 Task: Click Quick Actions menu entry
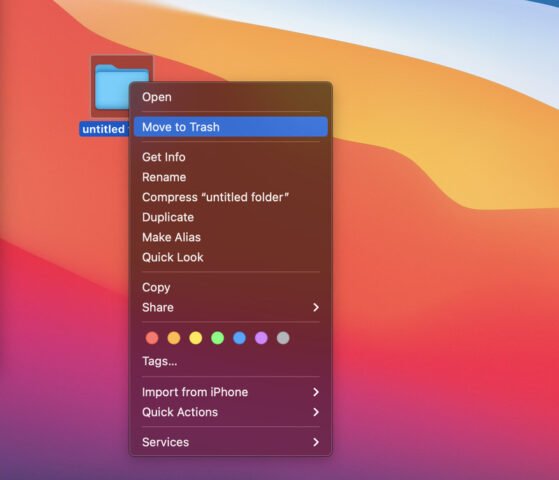tap(231, 412)
